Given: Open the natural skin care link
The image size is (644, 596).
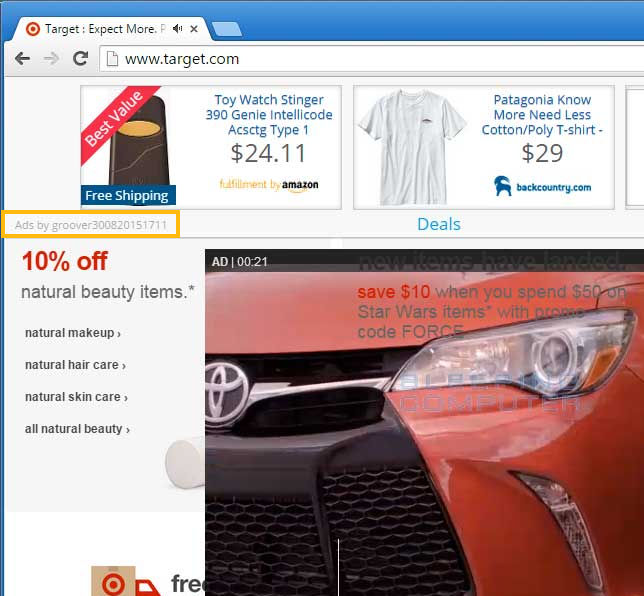Looking at the screenshot, I should point(76,397).
